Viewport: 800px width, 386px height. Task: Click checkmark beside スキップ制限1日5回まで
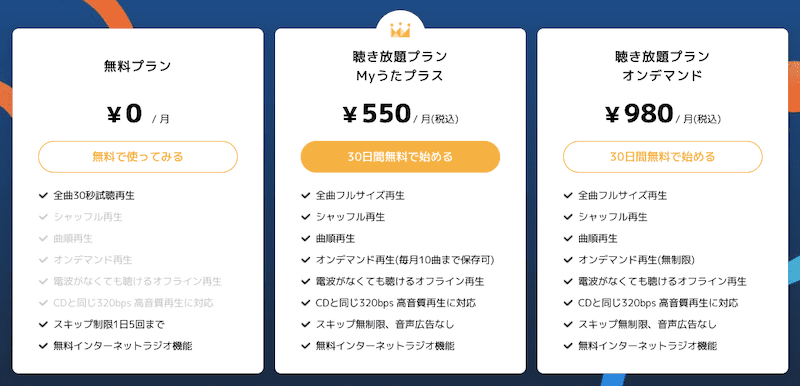point(43,324)
